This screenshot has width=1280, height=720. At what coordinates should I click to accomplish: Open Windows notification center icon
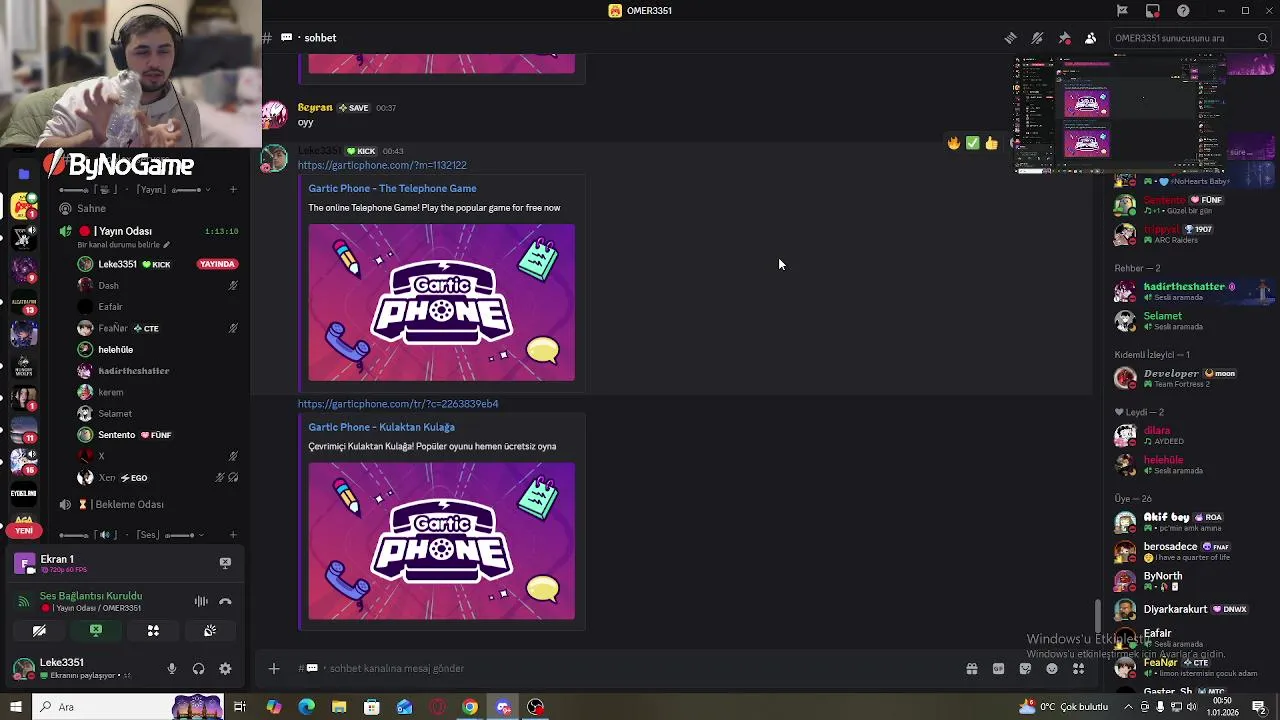coord(1259,707)
